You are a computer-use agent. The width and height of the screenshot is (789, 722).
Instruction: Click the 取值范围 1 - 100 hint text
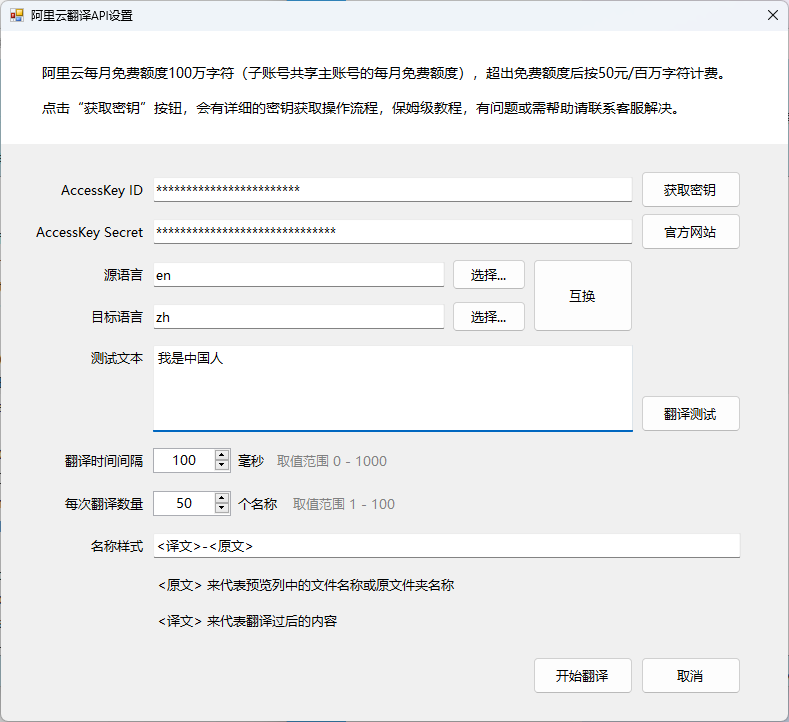tap(344, 504)
